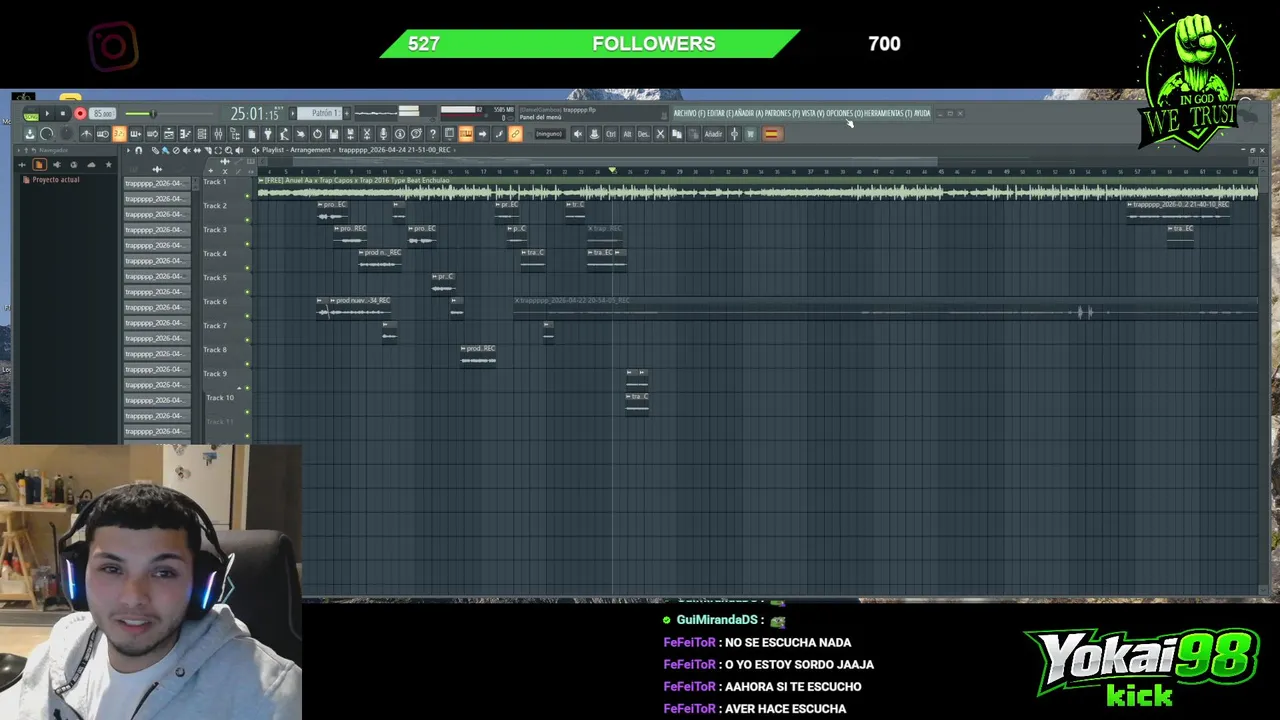Open the AYUDA menu
This screenshot has height=720, width=1280.
tap(922, 113)
